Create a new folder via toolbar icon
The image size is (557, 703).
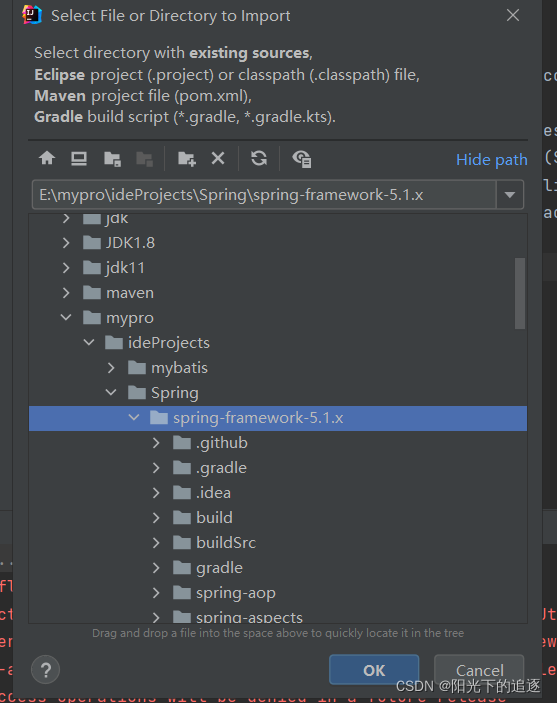(x=187, y=159)
